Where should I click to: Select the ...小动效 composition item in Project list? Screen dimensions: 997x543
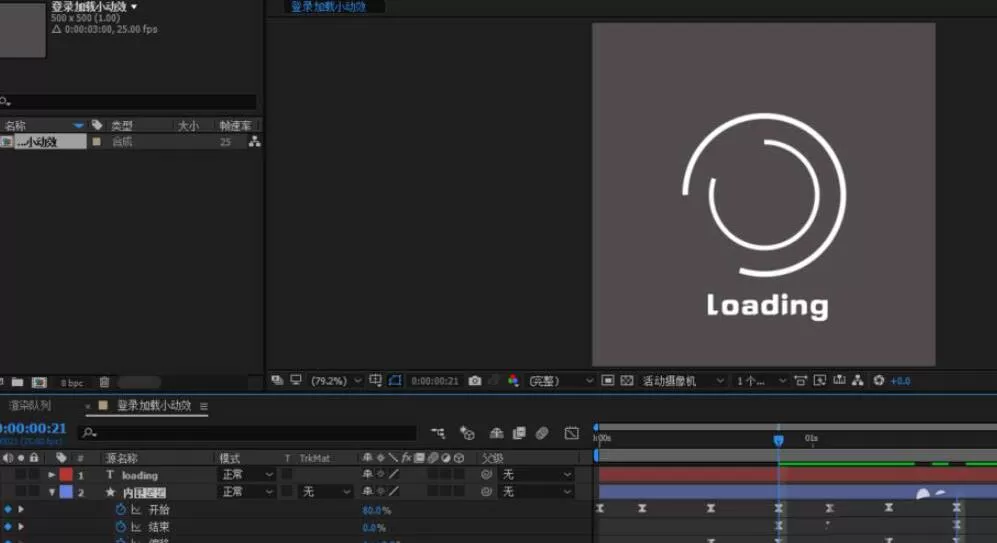pos(43,142)
